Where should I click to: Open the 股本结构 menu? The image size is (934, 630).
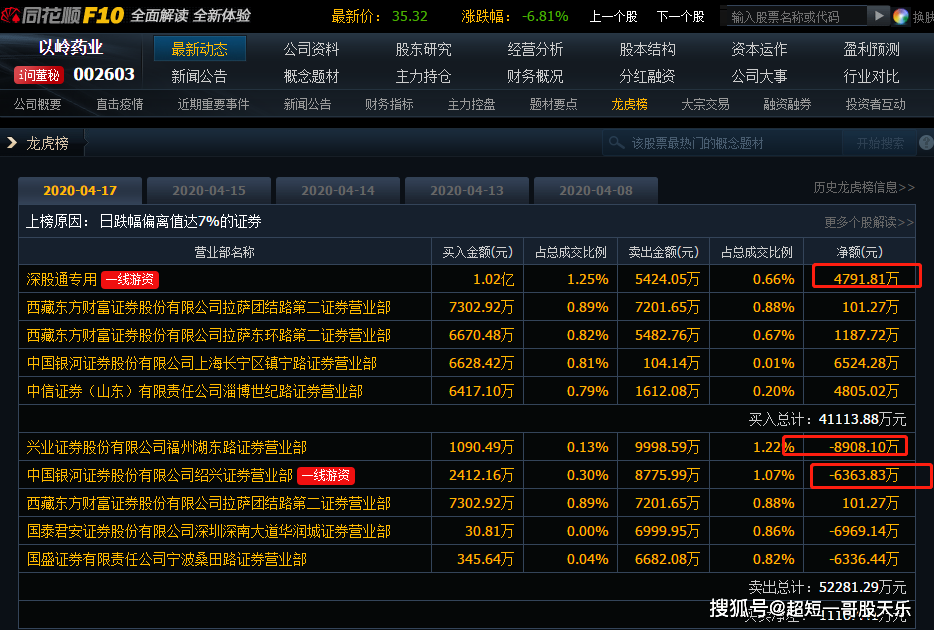point(647,49)
